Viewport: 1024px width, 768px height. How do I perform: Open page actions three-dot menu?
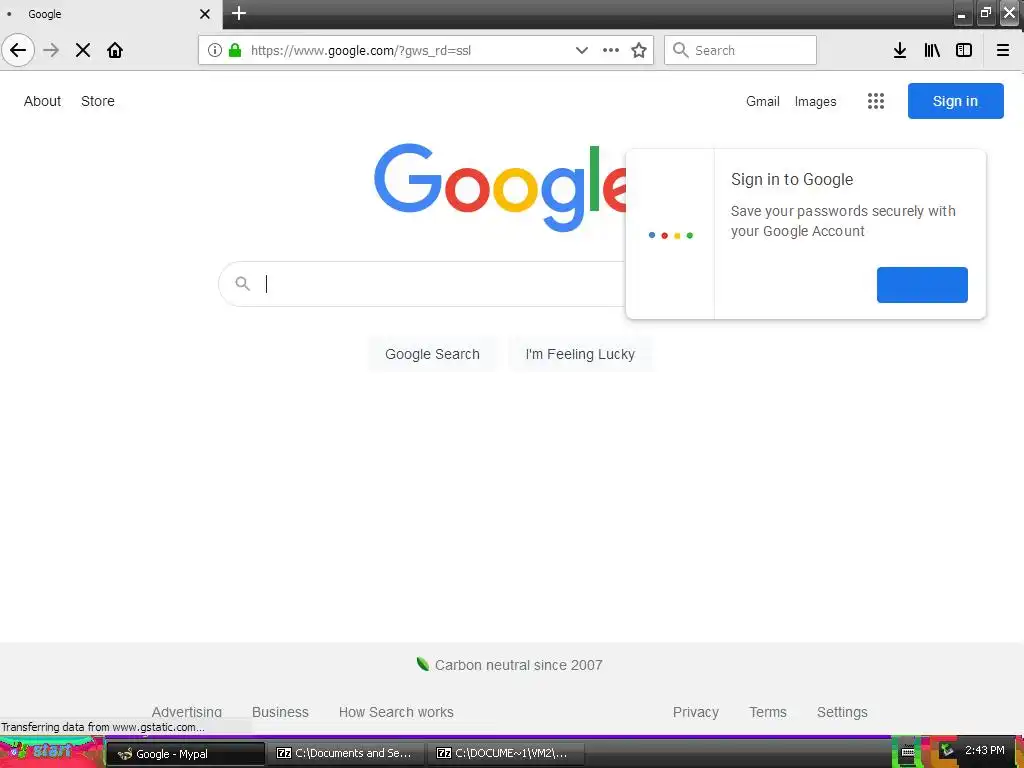tap(611, 50)
